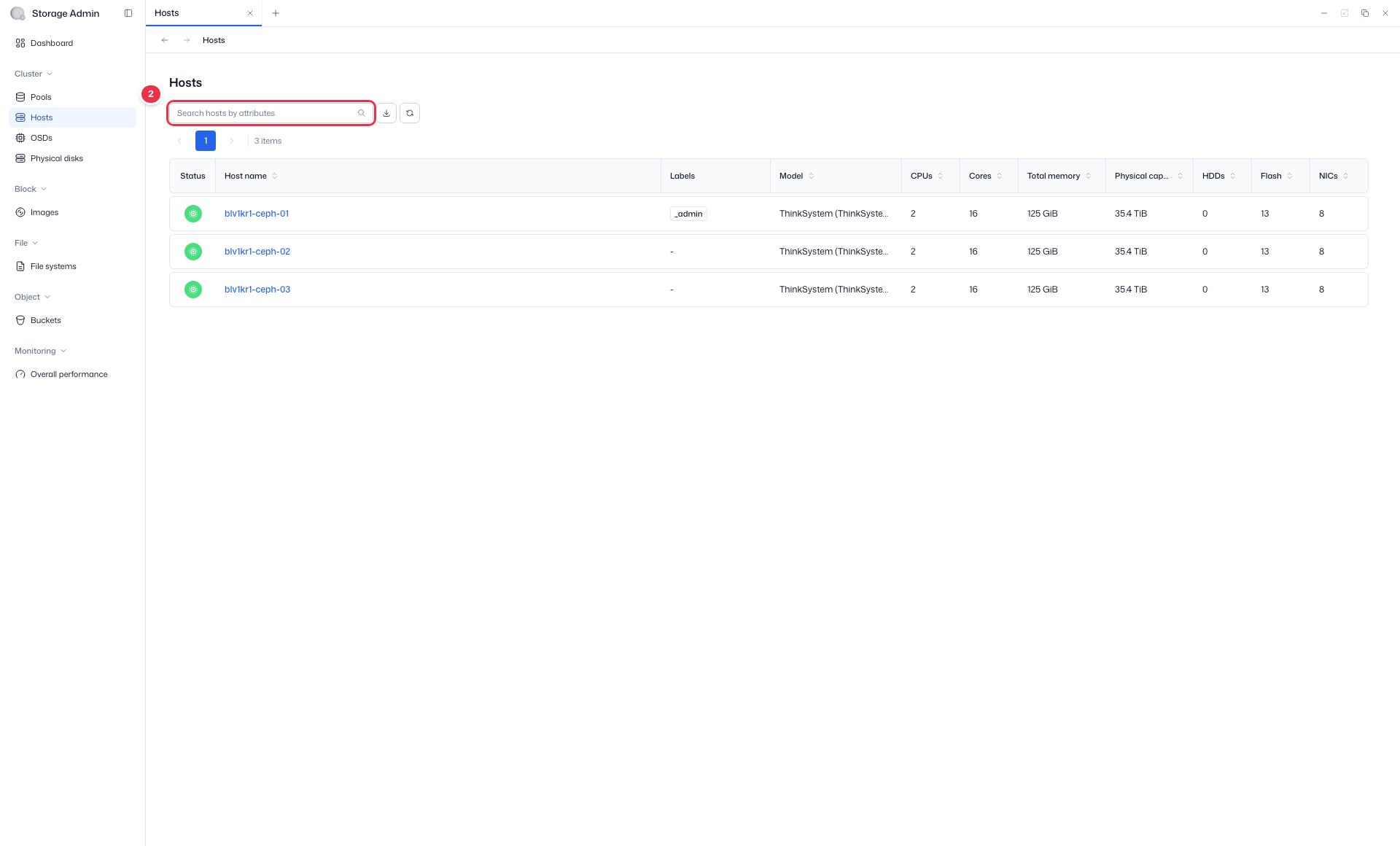Click the forward navigation arrow

pyautogui.click(x=187, y=40)
